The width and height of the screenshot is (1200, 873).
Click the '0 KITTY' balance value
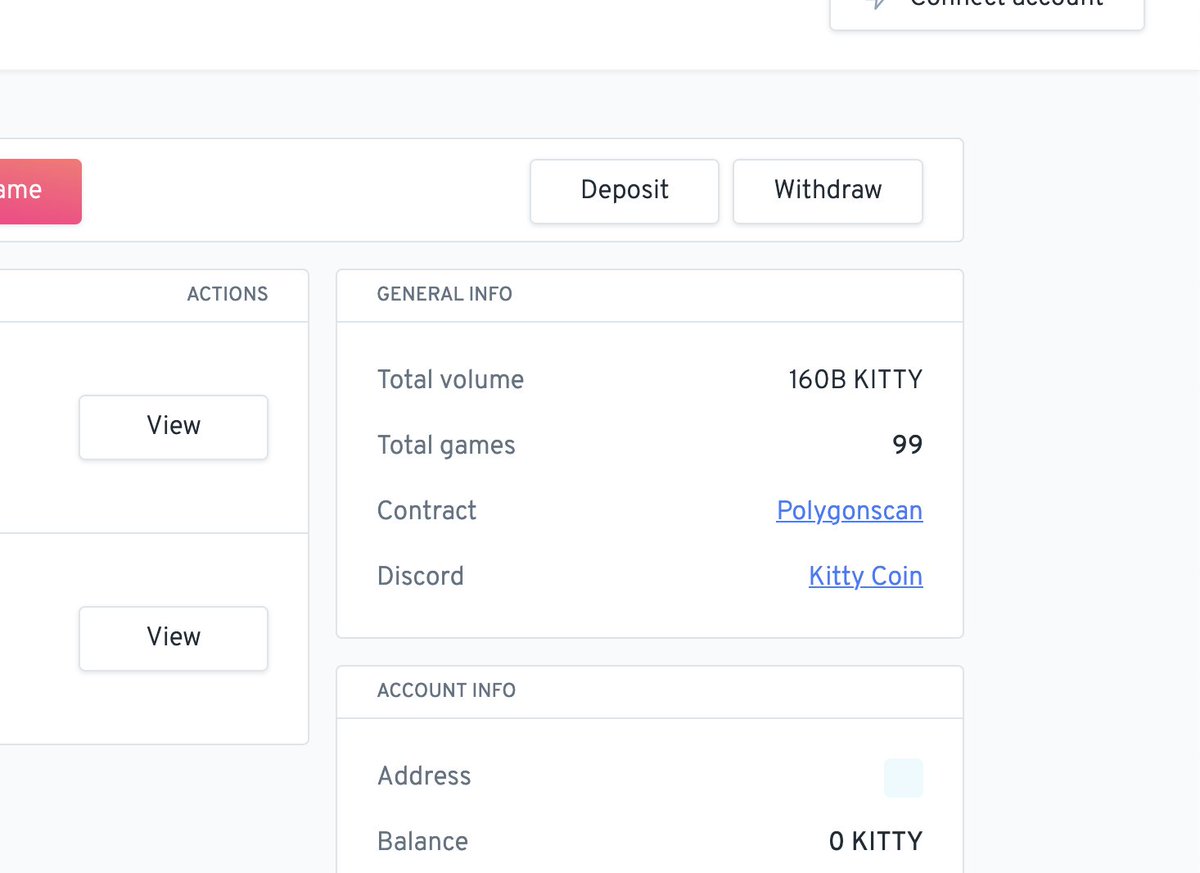tap(875, 842)
